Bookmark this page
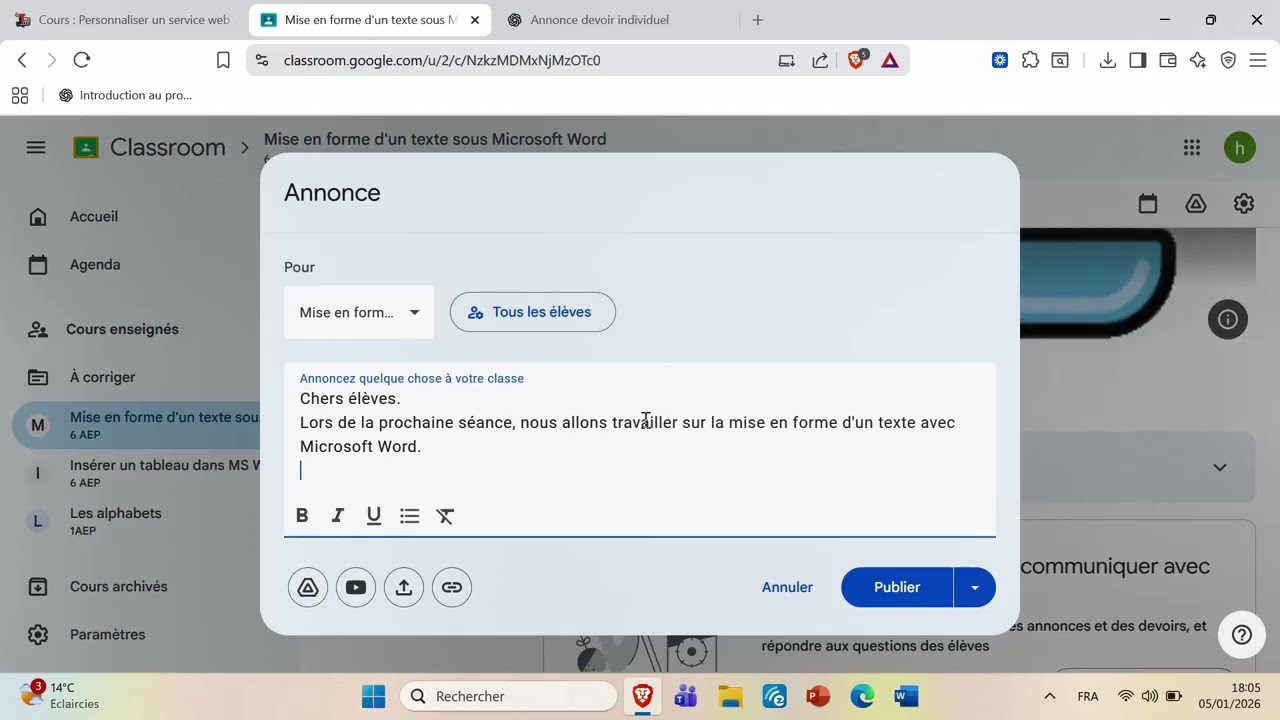Viewport: 1280px width, 720px height. click(224, 60)
